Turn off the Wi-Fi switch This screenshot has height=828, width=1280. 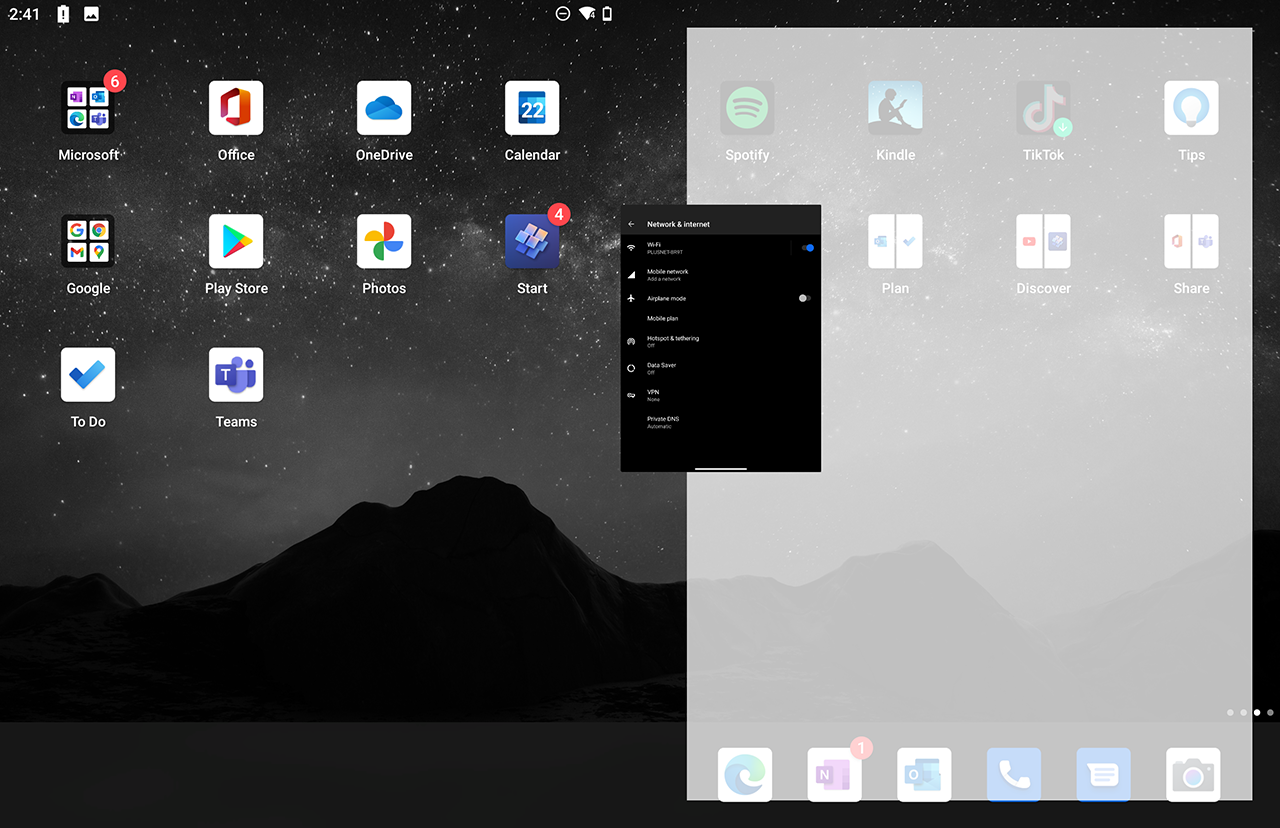click(x=807, y=248)
